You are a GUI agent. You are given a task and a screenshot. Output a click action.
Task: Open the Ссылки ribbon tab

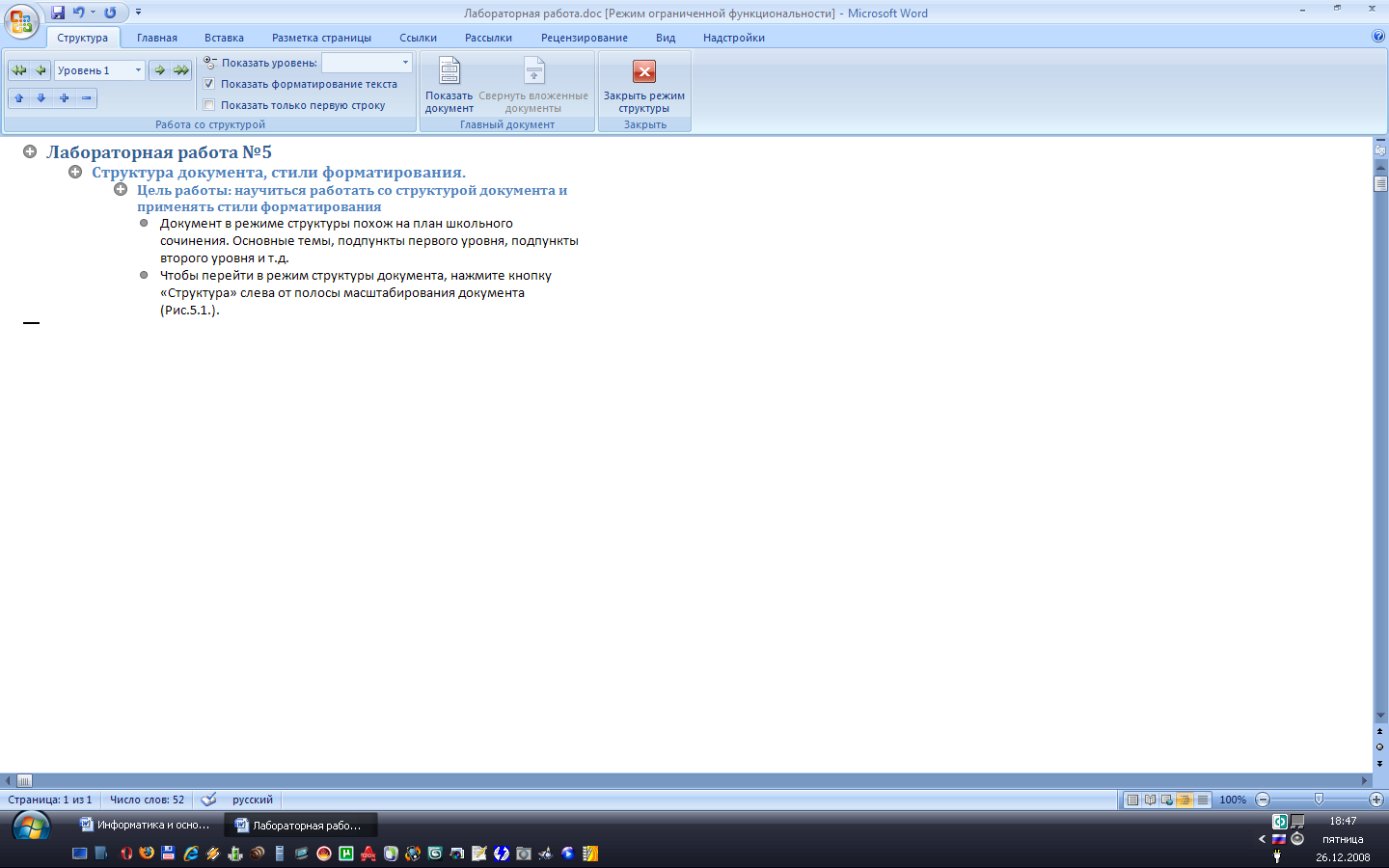click(418, 38)
